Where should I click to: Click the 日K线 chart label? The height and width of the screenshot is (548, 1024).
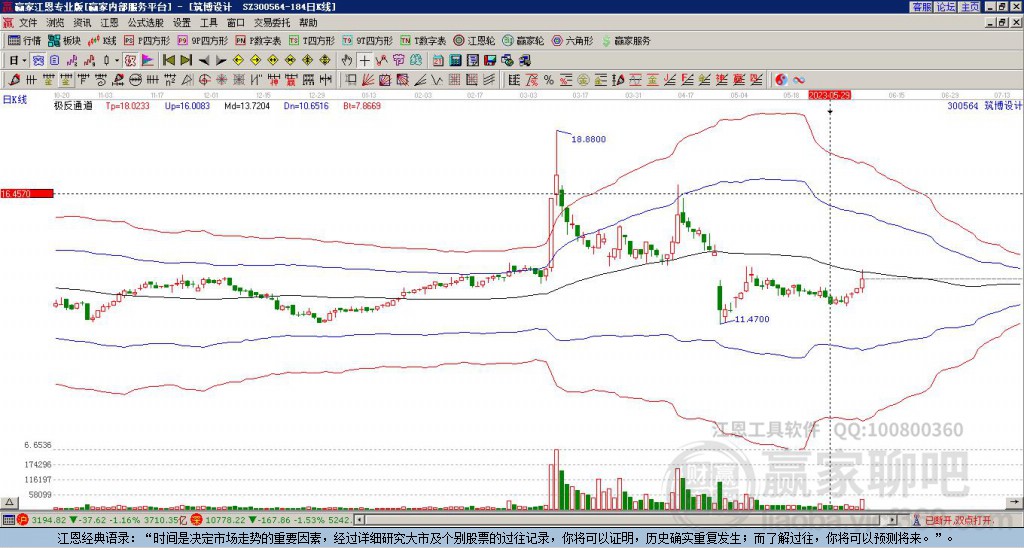pyautogui.click(x=14, y=99)
